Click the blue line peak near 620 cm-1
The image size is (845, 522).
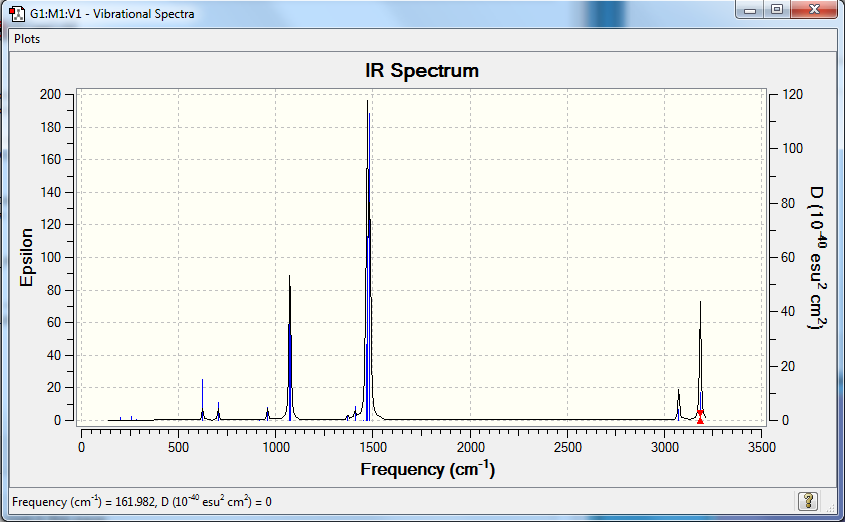click(x=203, y=400)
